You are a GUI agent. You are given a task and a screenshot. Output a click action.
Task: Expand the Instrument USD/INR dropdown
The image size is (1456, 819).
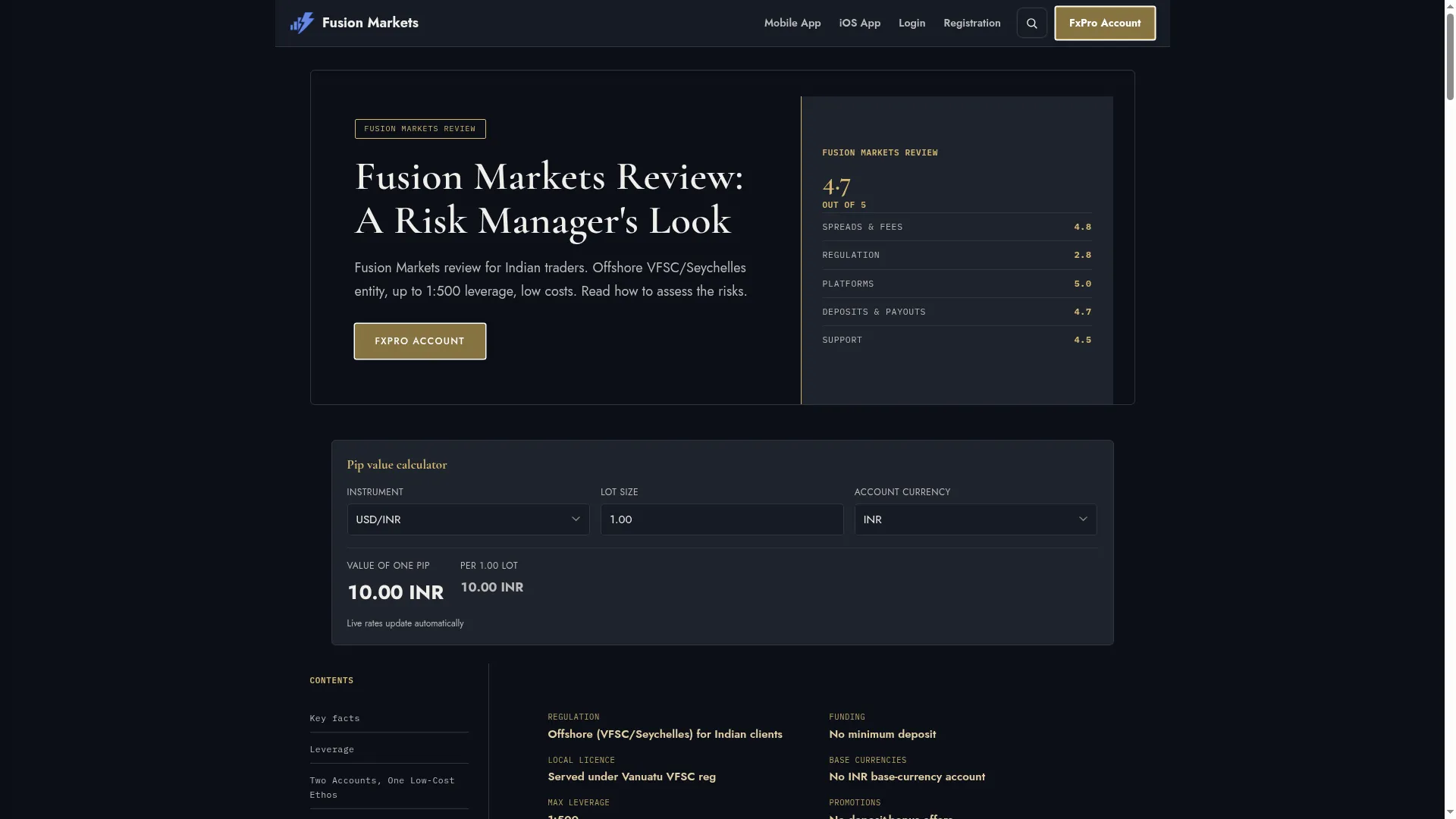pos(468,519)
